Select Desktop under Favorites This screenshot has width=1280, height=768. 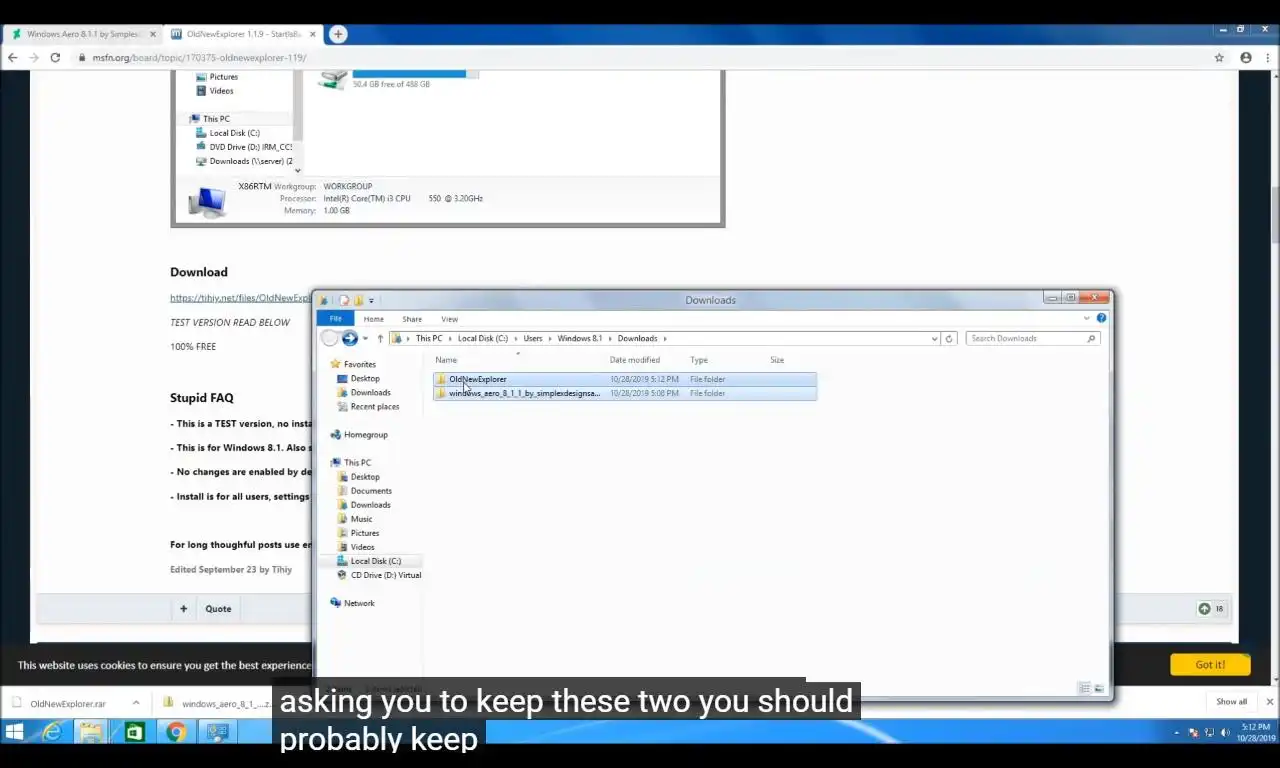[365, 378]
